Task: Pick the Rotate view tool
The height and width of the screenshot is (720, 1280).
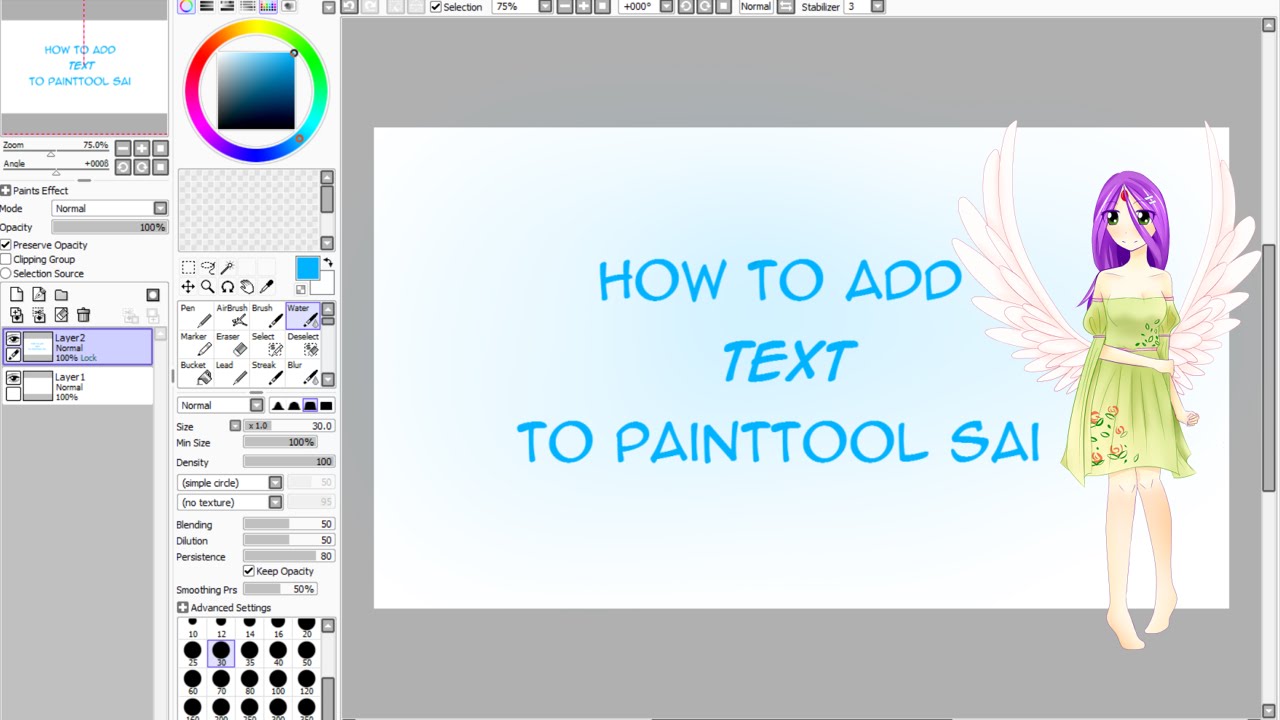Action: coord(227,287)
